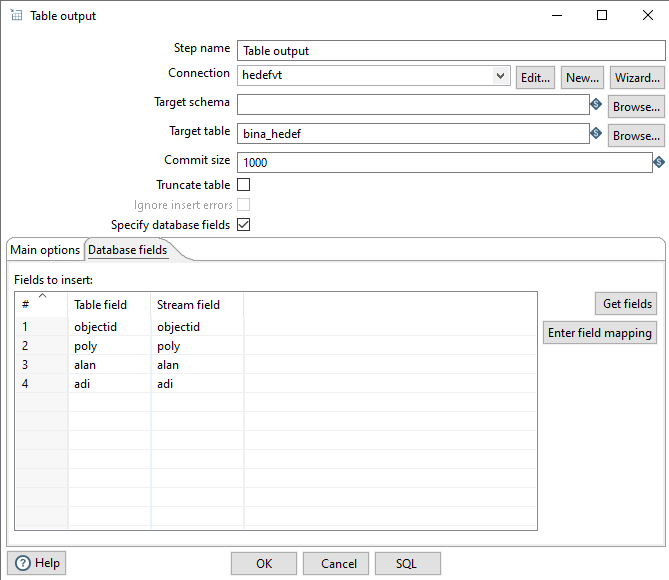Screen dimensions: 669x580
Task: Select the objectid Stream field cell
Action: tap(197, 326)
